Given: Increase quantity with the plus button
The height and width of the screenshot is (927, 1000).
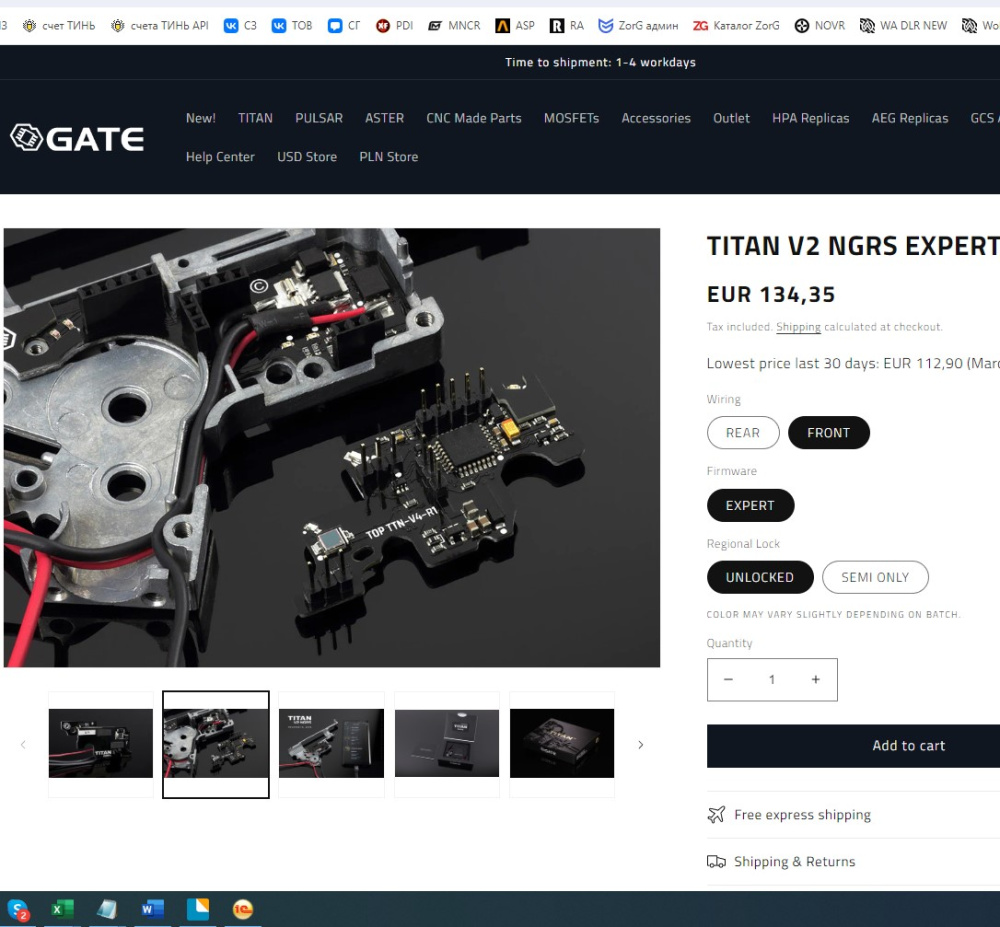Looking at the screenshot, I should [x=816, y=680].
